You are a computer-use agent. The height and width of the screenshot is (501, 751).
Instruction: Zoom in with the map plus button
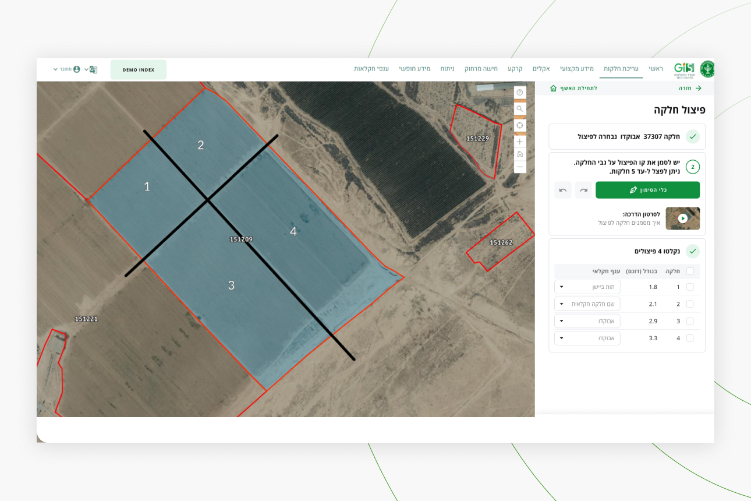(x=520, y=142)
